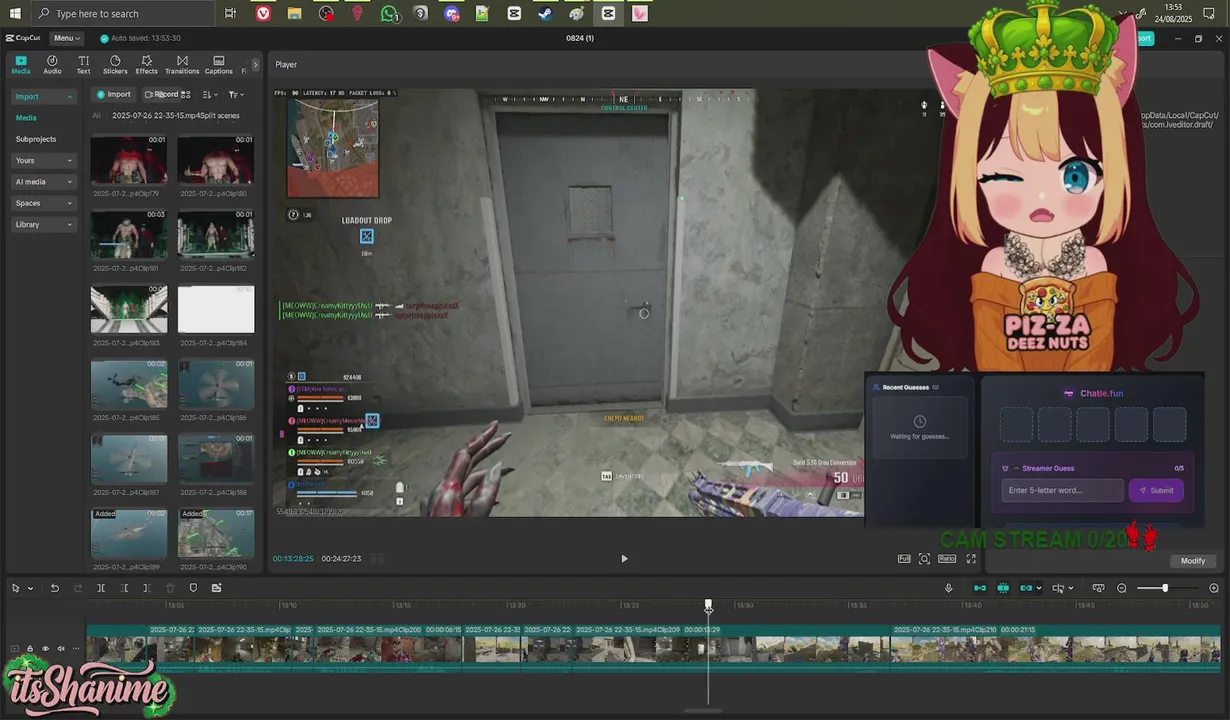This screenshot has height=720, width=1230.
Task: Adjust the timeline zoom slider
Action: pos(1165,588)
